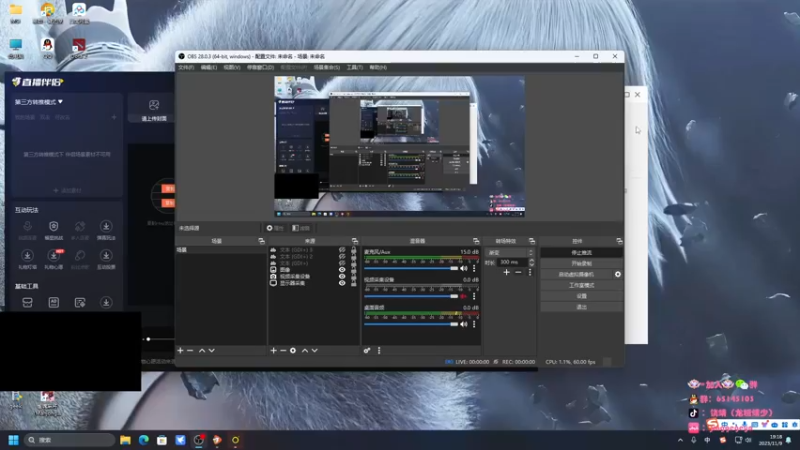
Task: Click the transition duration stepper arrows
Action: point(532,262)
